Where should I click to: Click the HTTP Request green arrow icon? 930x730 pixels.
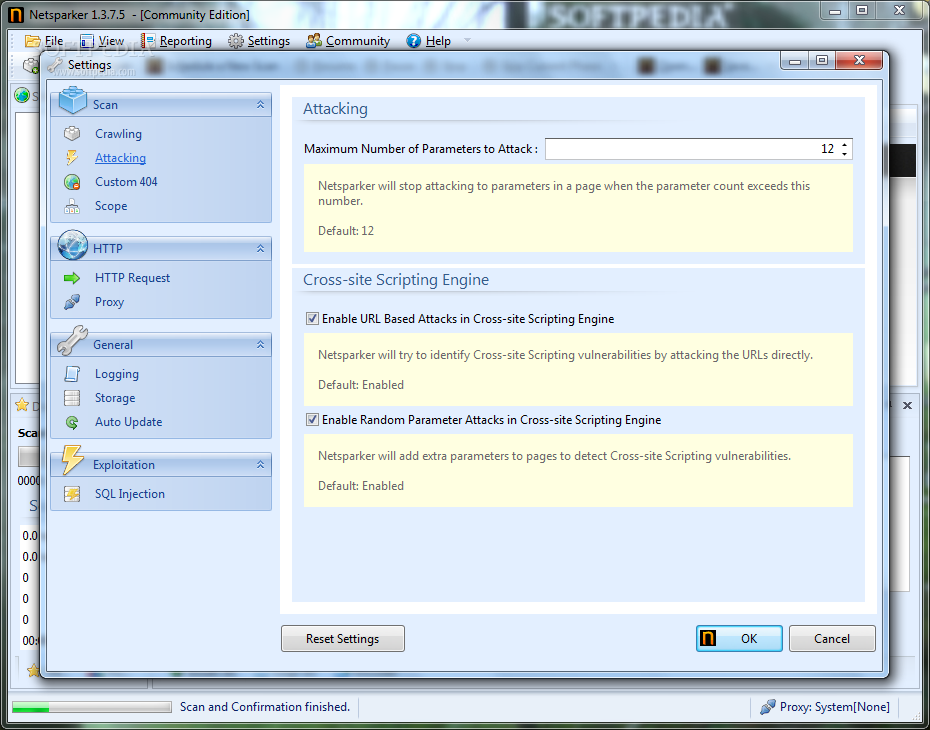point(72,278)
